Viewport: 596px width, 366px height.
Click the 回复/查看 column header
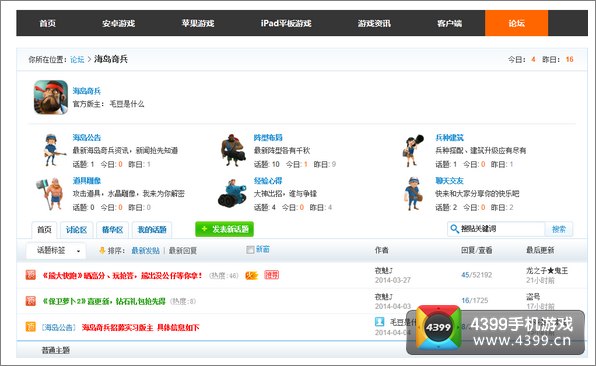click(477, 250)
